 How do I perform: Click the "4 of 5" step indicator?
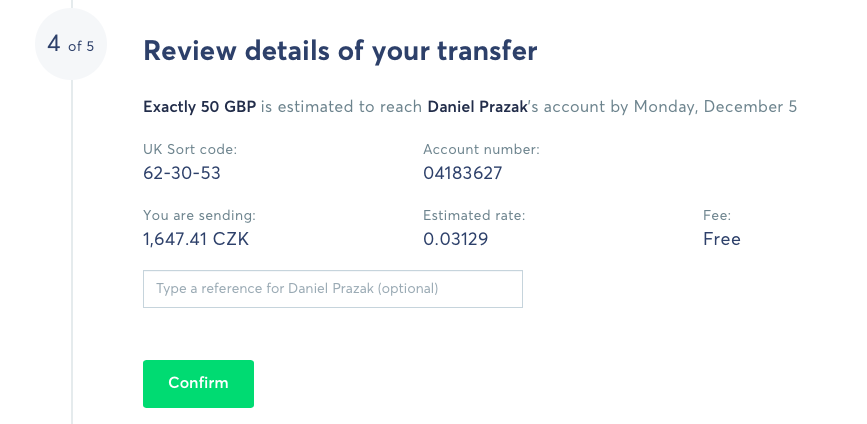(71, 45)
